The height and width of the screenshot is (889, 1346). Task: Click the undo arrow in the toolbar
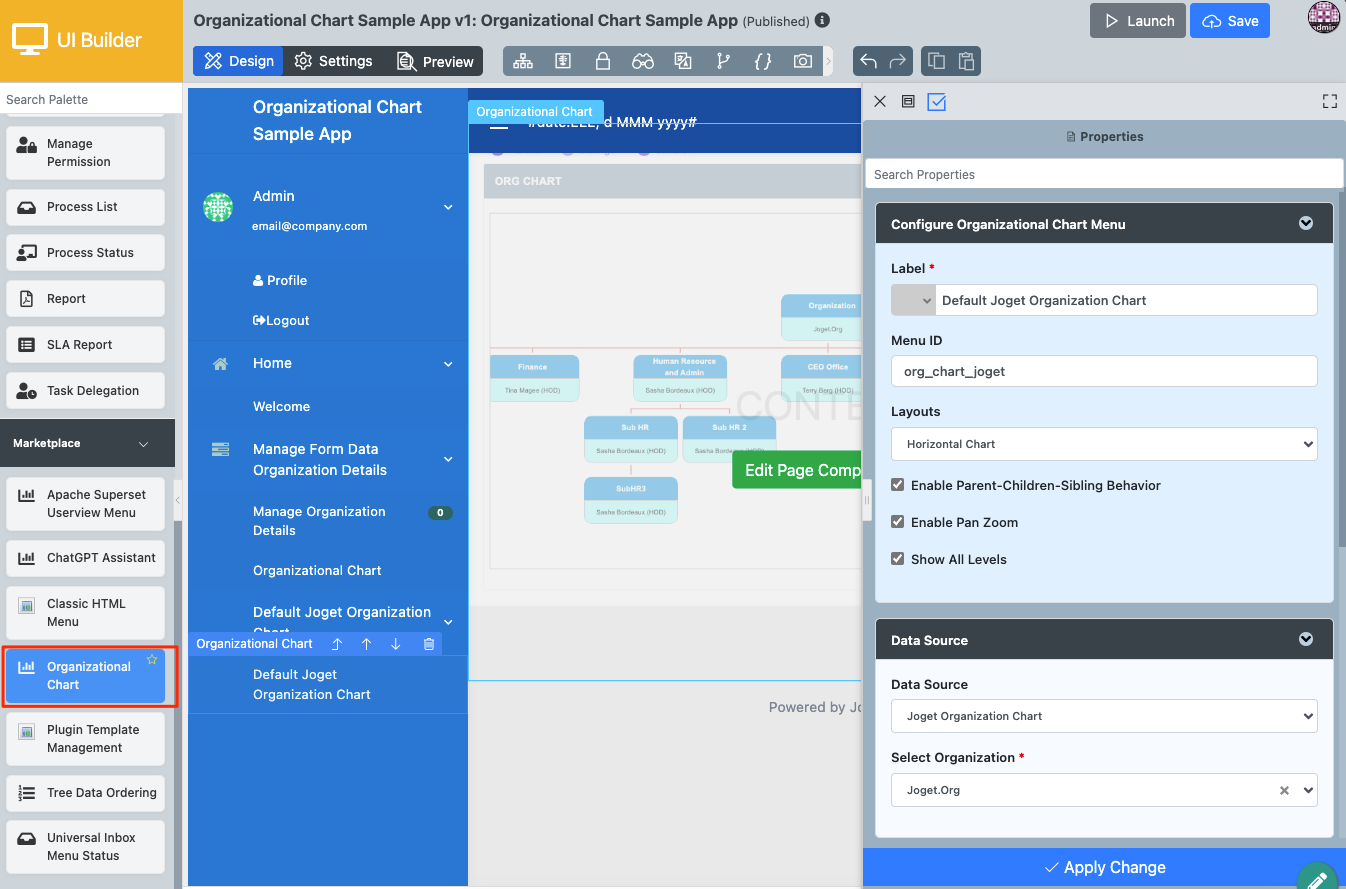[868, 61]
